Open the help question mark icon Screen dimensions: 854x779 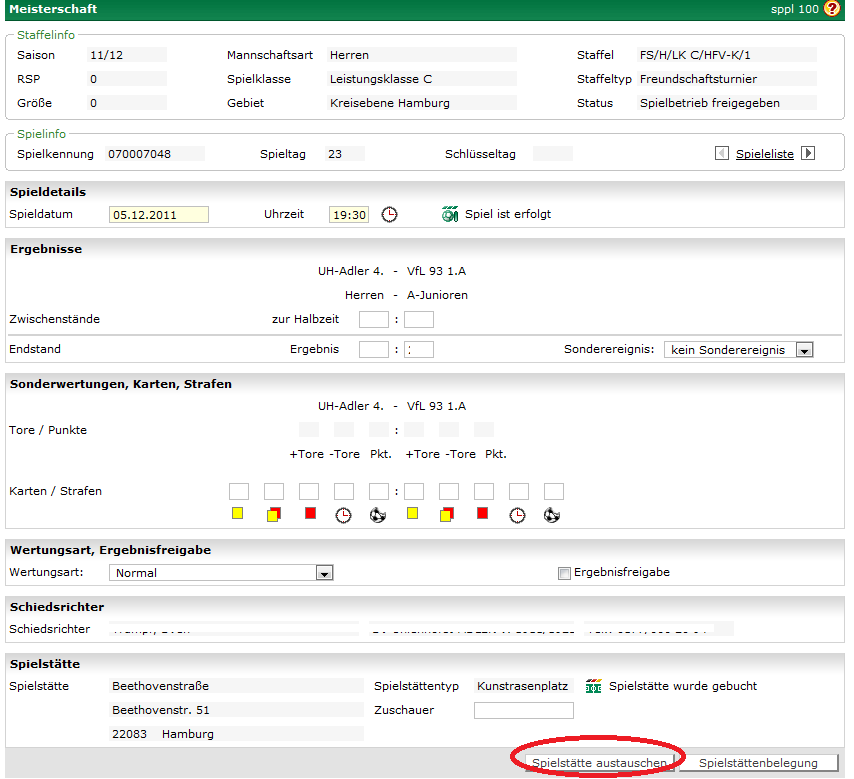tap(832, 9)
